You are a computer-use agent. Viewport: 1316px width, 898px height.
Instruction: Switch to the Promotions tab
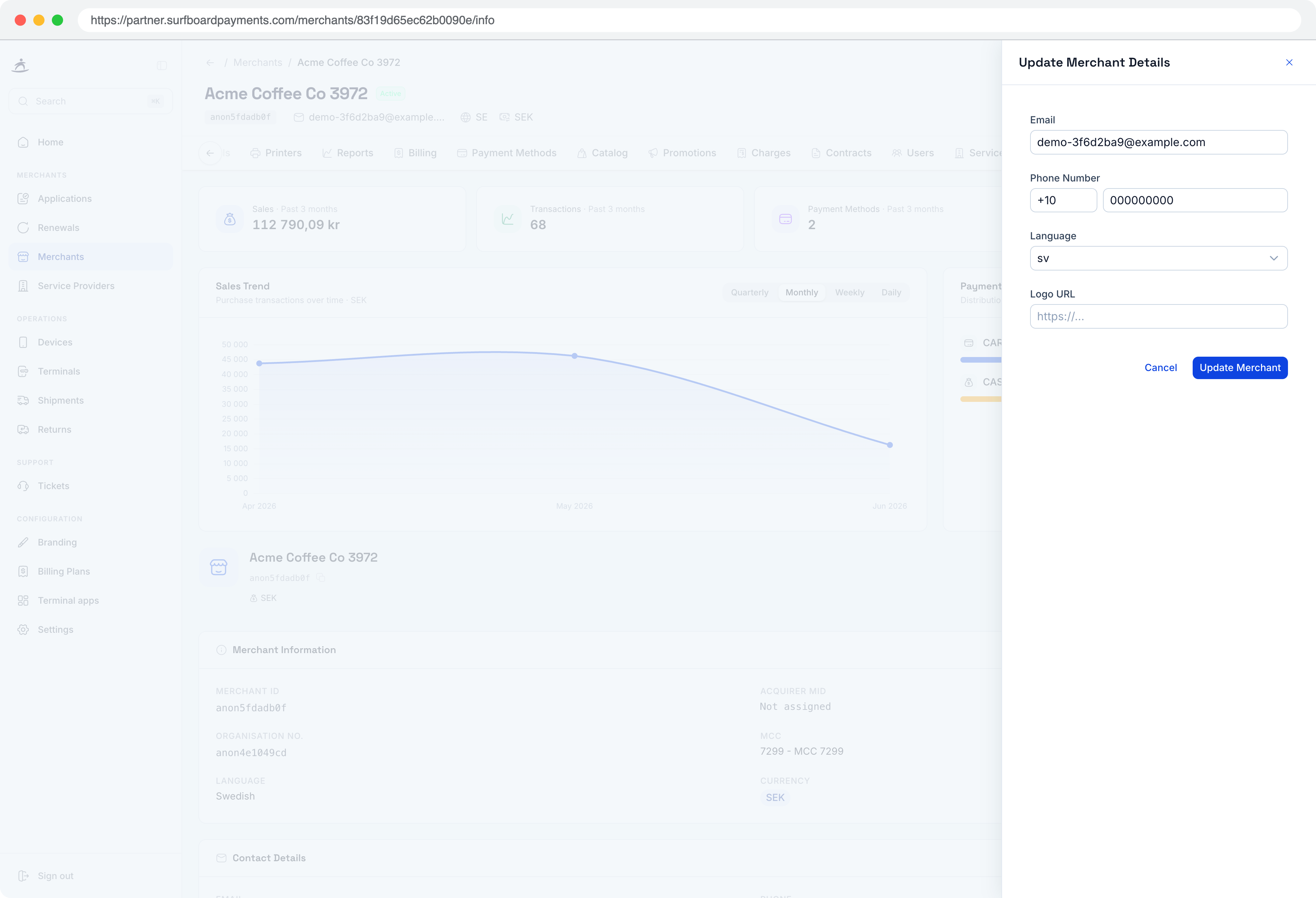click(x=682, y=153)
